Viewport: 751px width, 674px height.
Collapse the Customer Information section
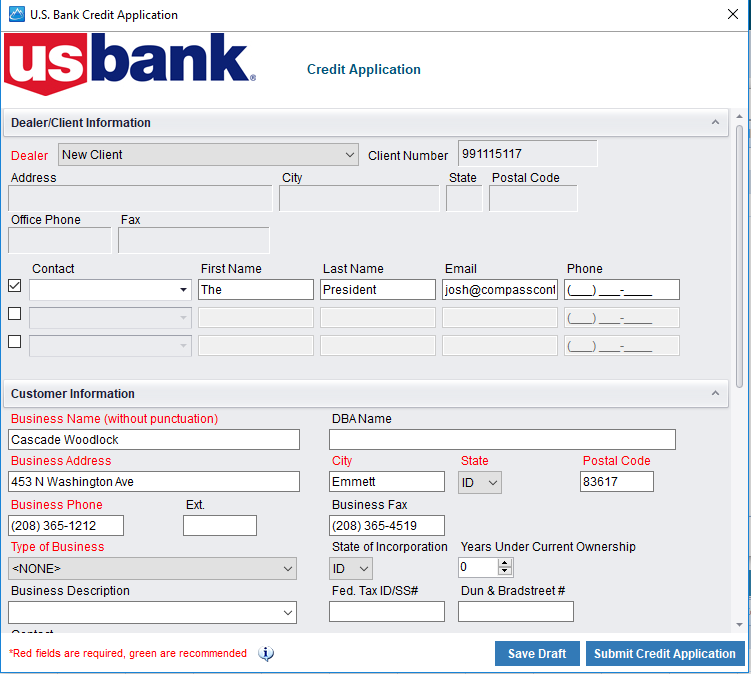715,393
